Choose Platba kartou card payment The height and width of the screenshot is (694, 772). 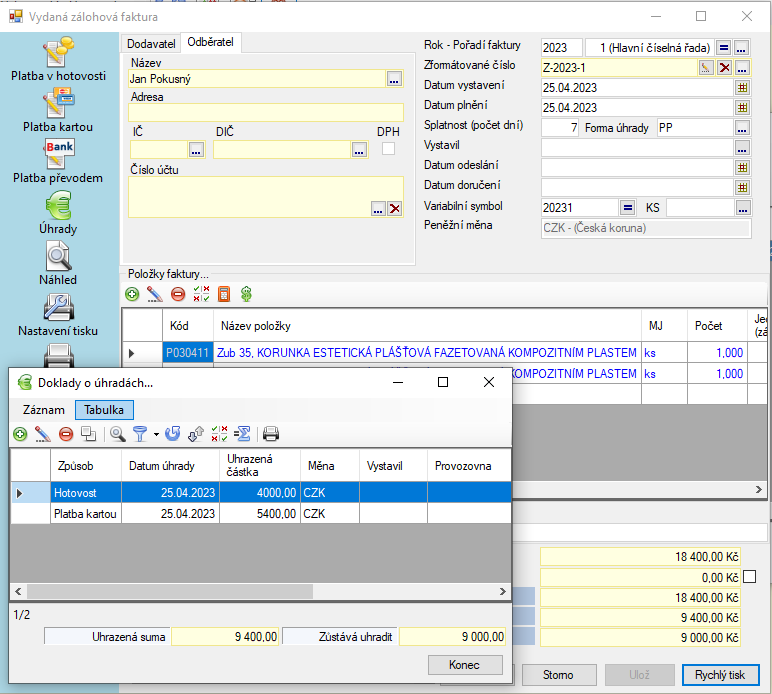pyautogui.click(x=58, y=110)
